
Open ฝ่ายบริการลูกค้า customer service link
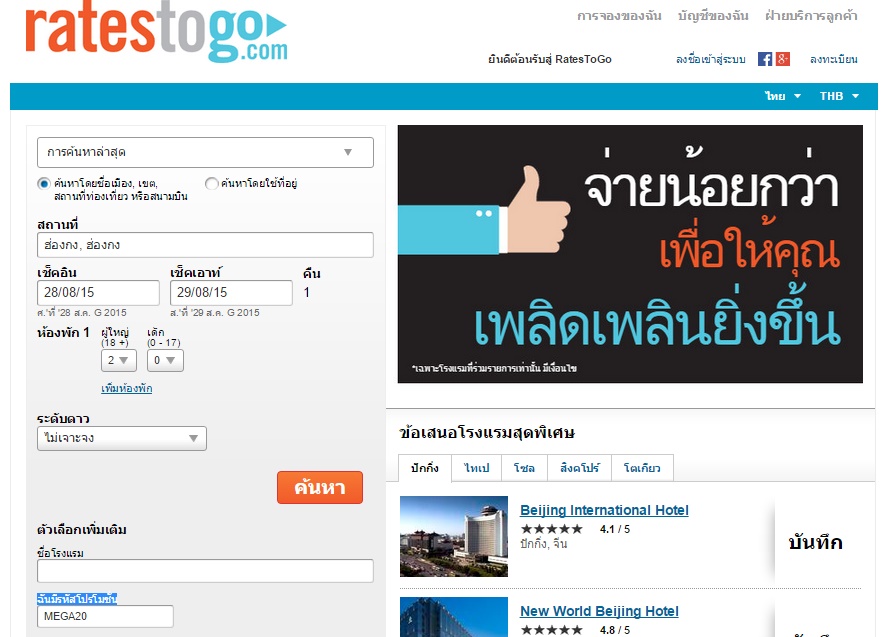click(x=811, y=16)
